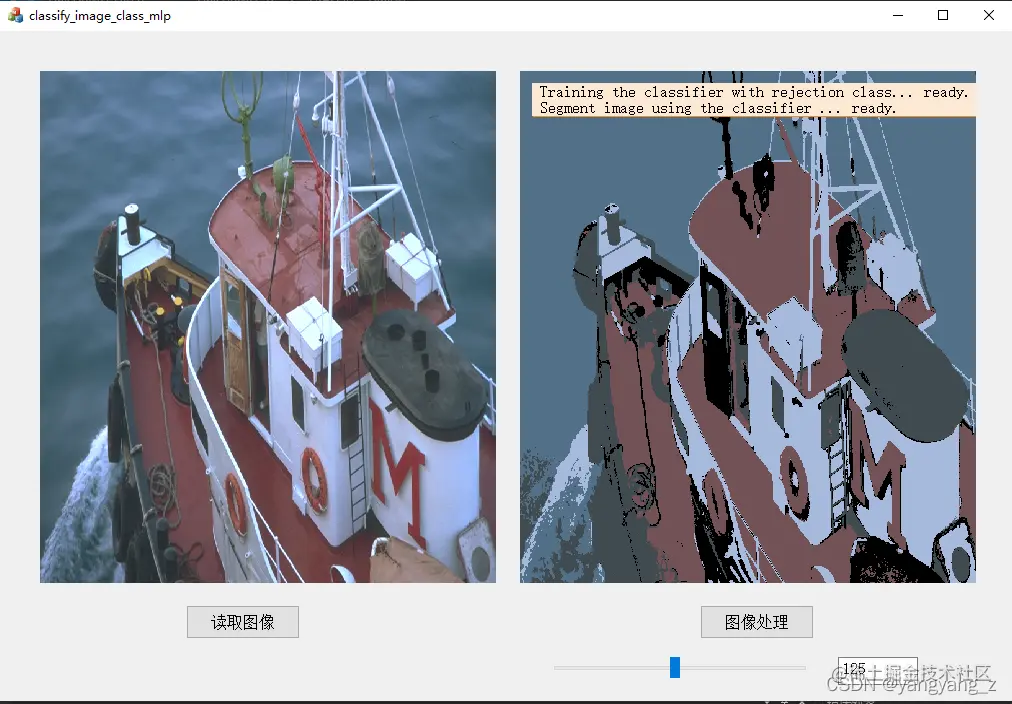Screen dimensions: 1012x704
Task: Click the 图像处理 button
Action: [x=756, y=622]
